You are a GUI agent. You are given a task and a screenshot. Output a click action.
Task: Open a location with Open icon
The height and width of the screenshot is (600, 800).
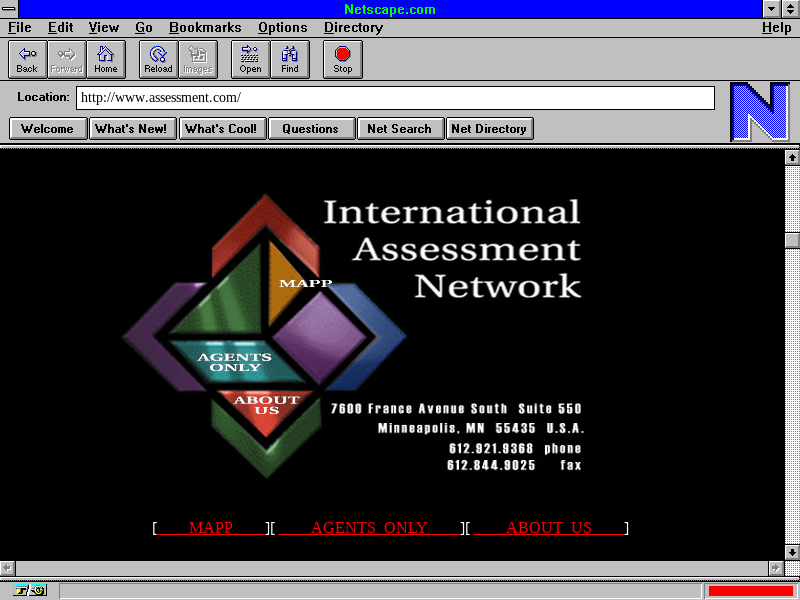pyautogui.click(x=250, y=59)
